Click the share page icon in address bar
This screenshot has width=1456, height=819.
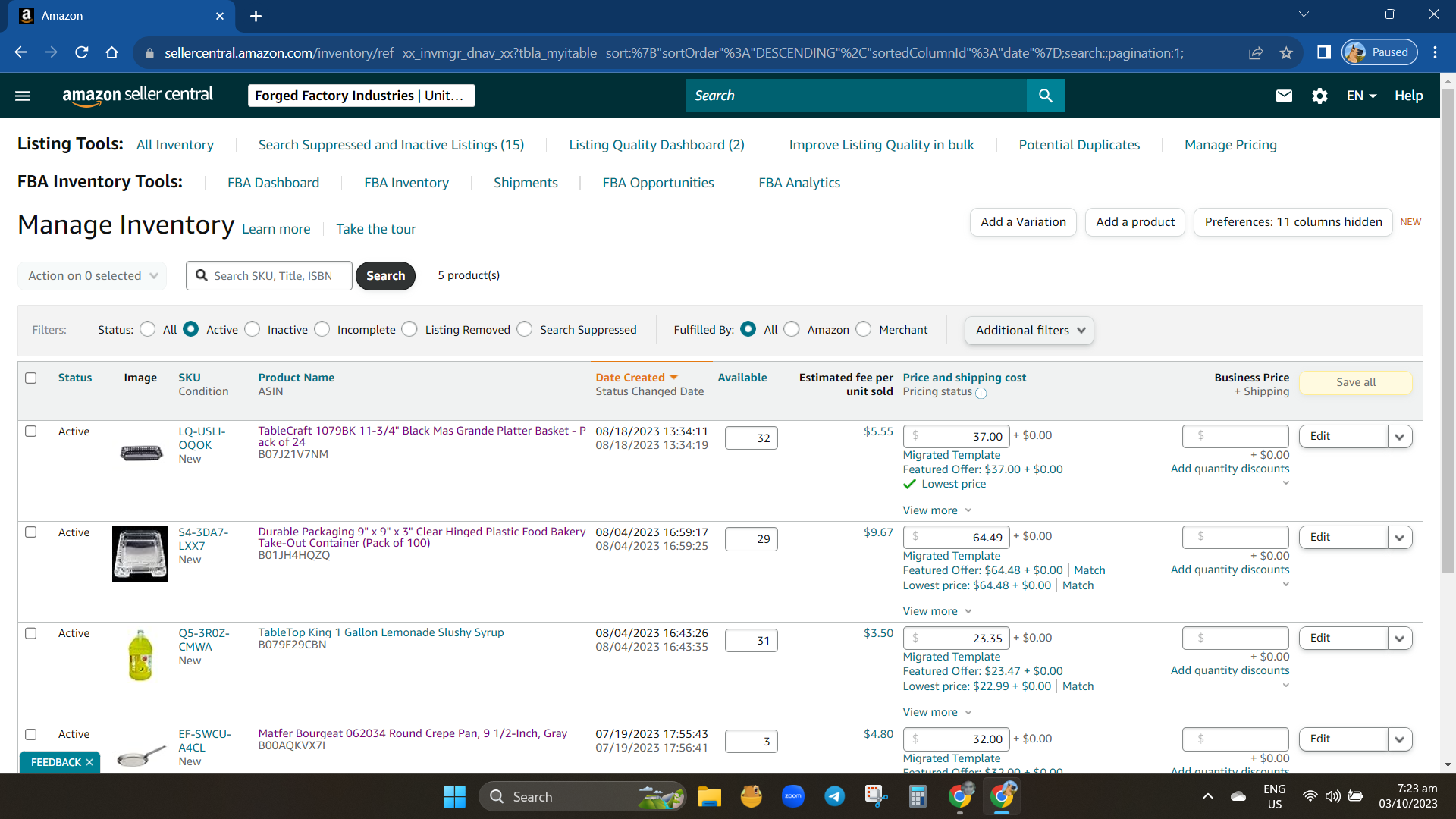tap(1256, 52)
